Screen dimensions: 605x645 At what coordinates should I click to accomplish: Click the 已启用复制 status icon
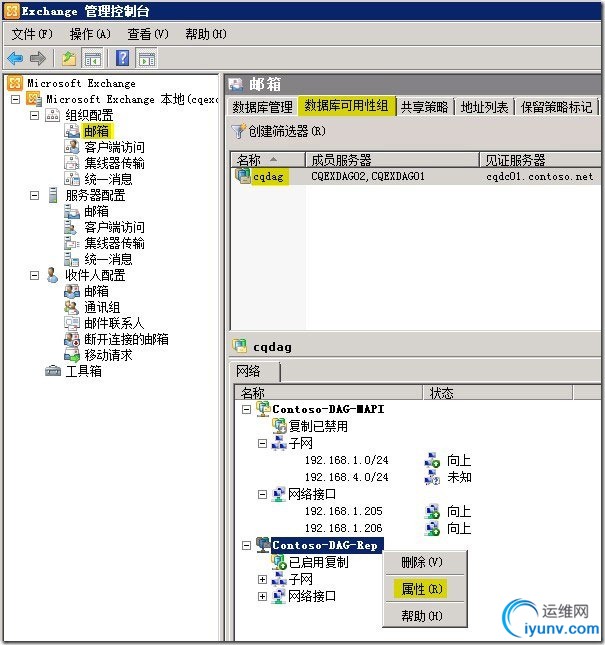click(x=279, y=562)
